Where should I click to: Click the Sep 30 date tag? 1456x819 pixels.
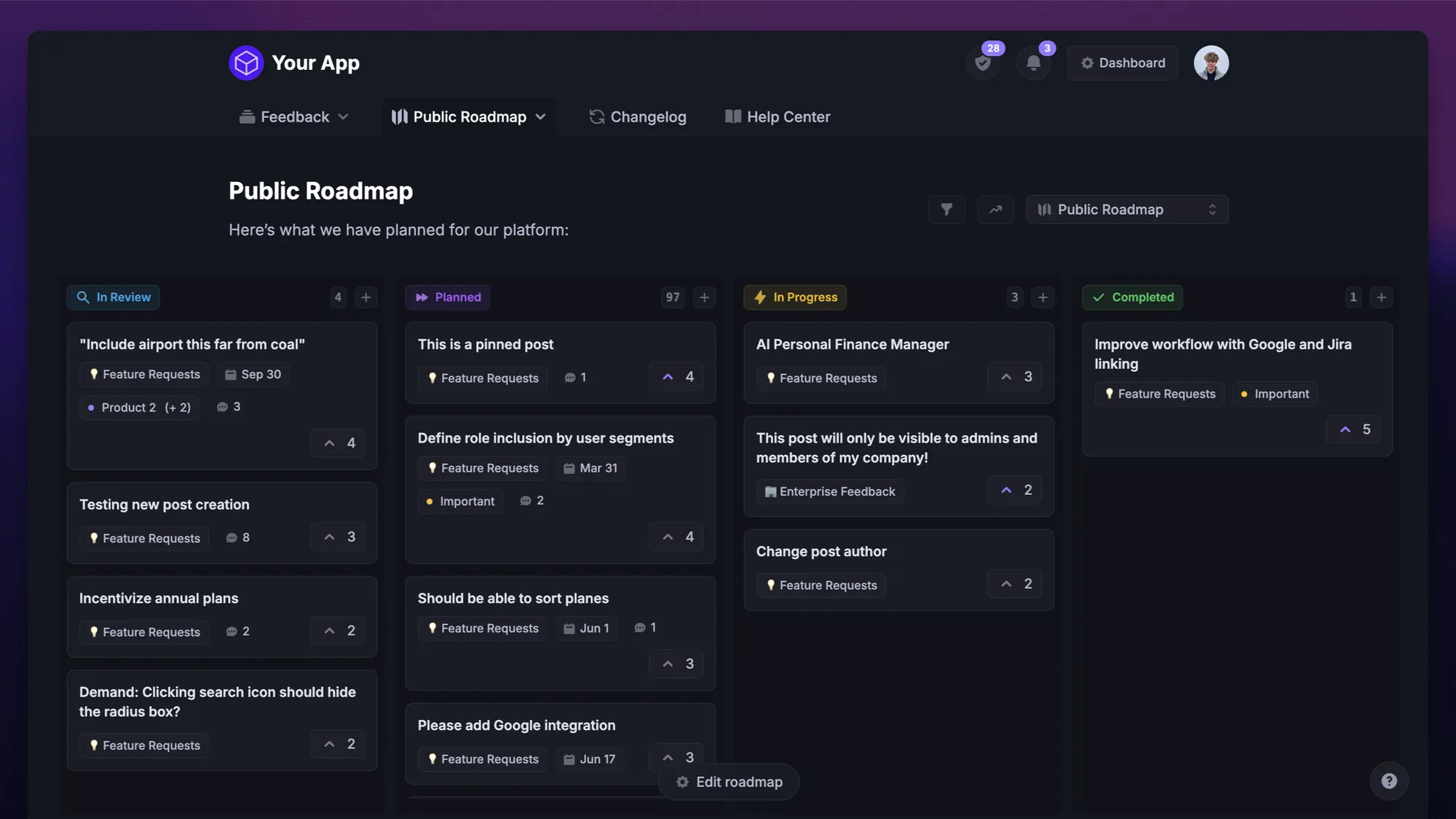click(x=253, y=374)
